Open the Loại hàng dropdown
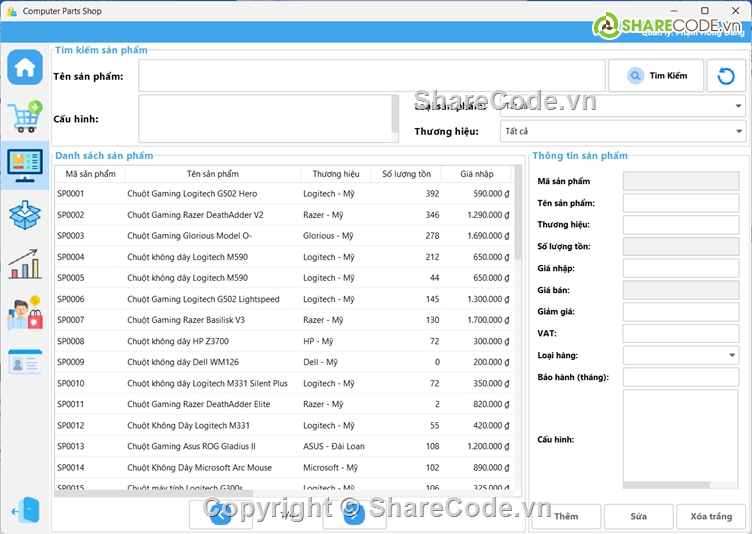752x534 pixels. [x=681, y=356]
